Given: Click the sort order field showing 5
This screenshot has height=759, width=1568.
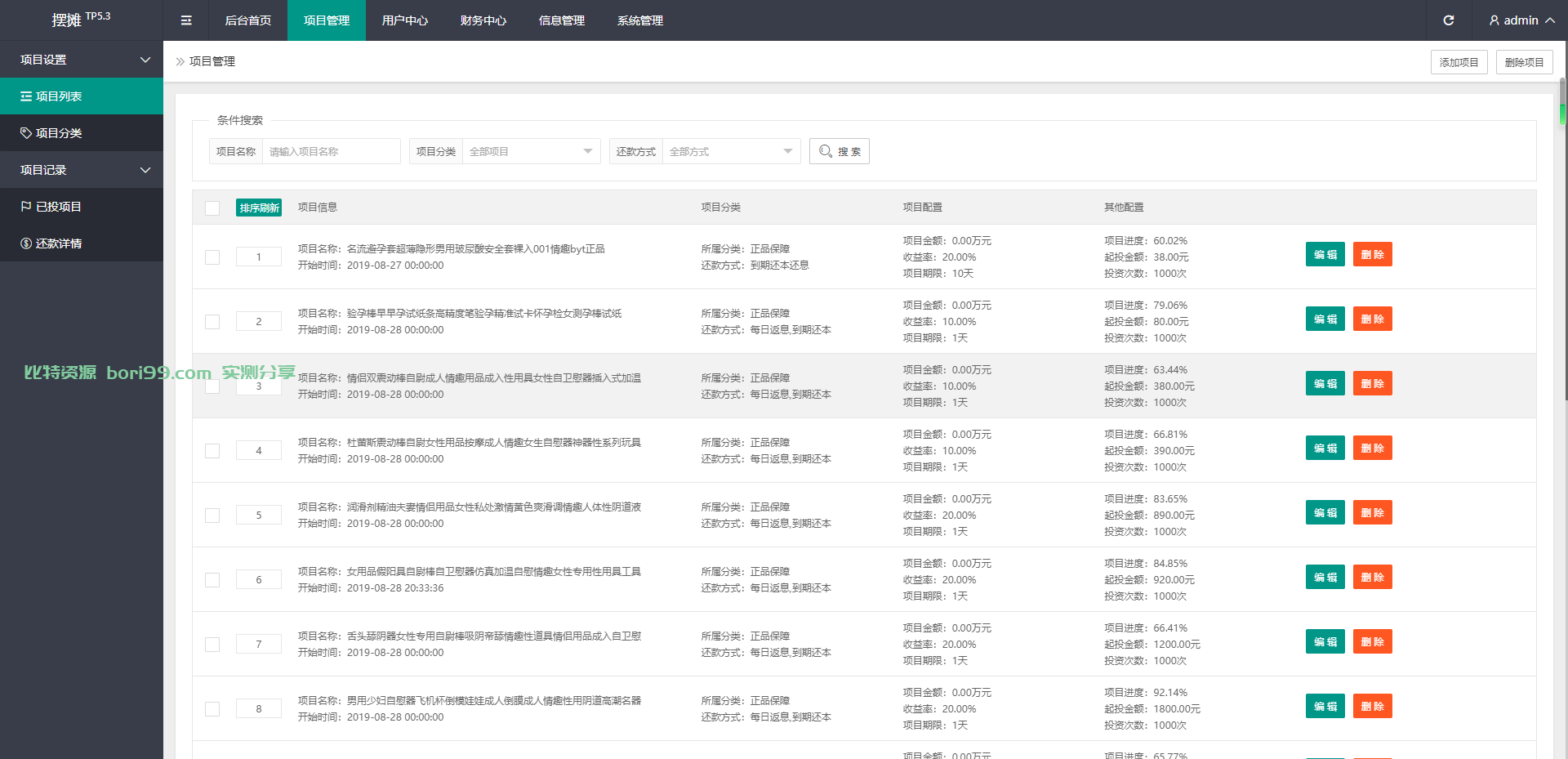Looking at the screenshot, I should coord(259,516).
